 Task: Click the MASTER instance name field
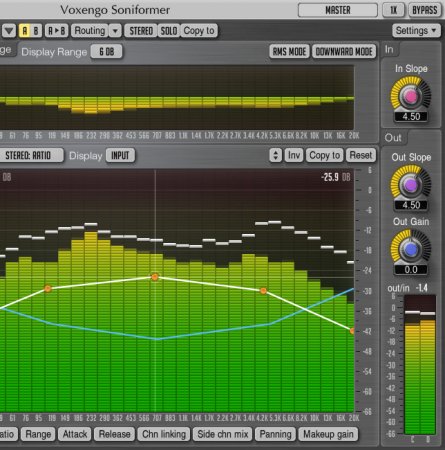(x=337, y=10)
